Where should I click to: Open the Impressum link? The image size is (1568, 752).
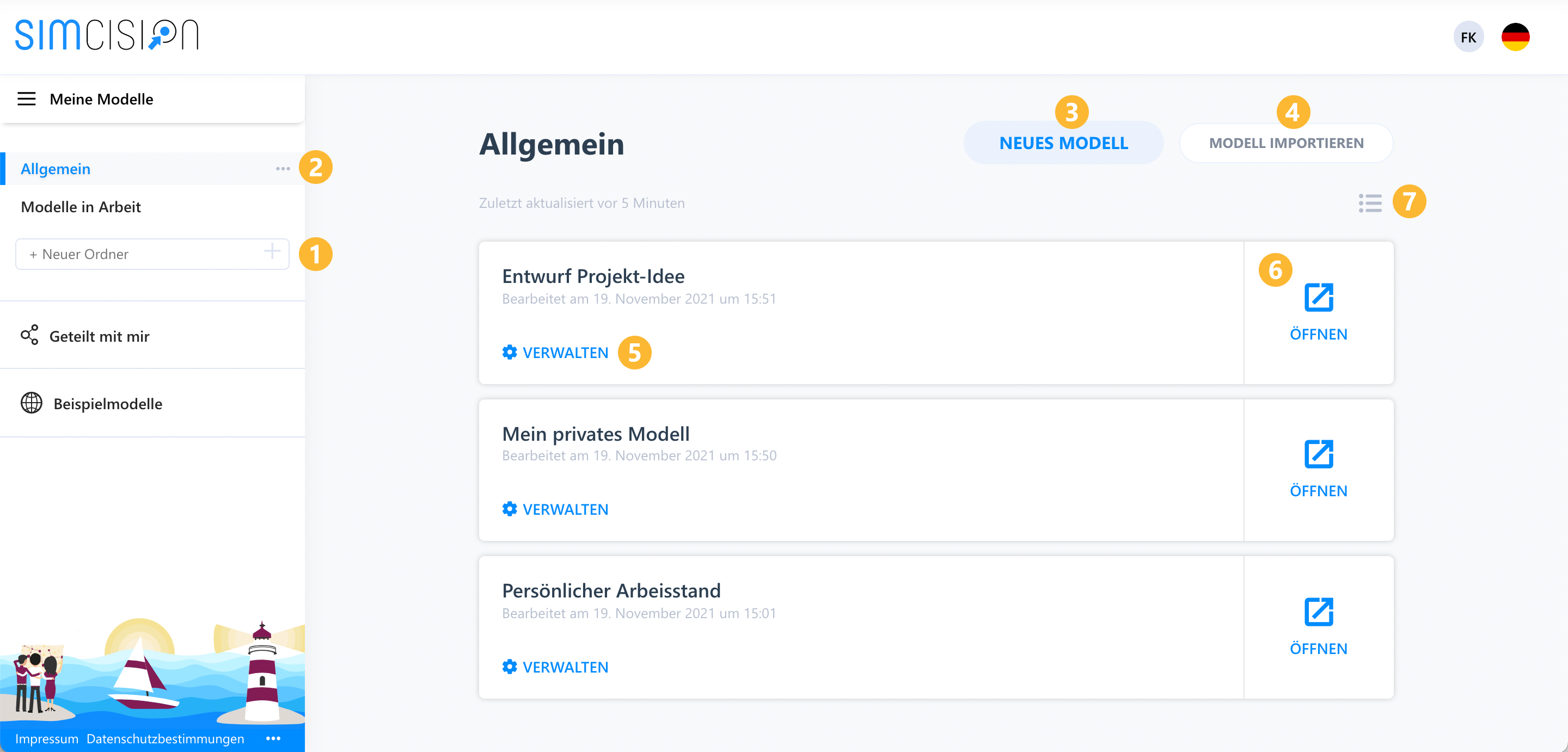[47, 738]
